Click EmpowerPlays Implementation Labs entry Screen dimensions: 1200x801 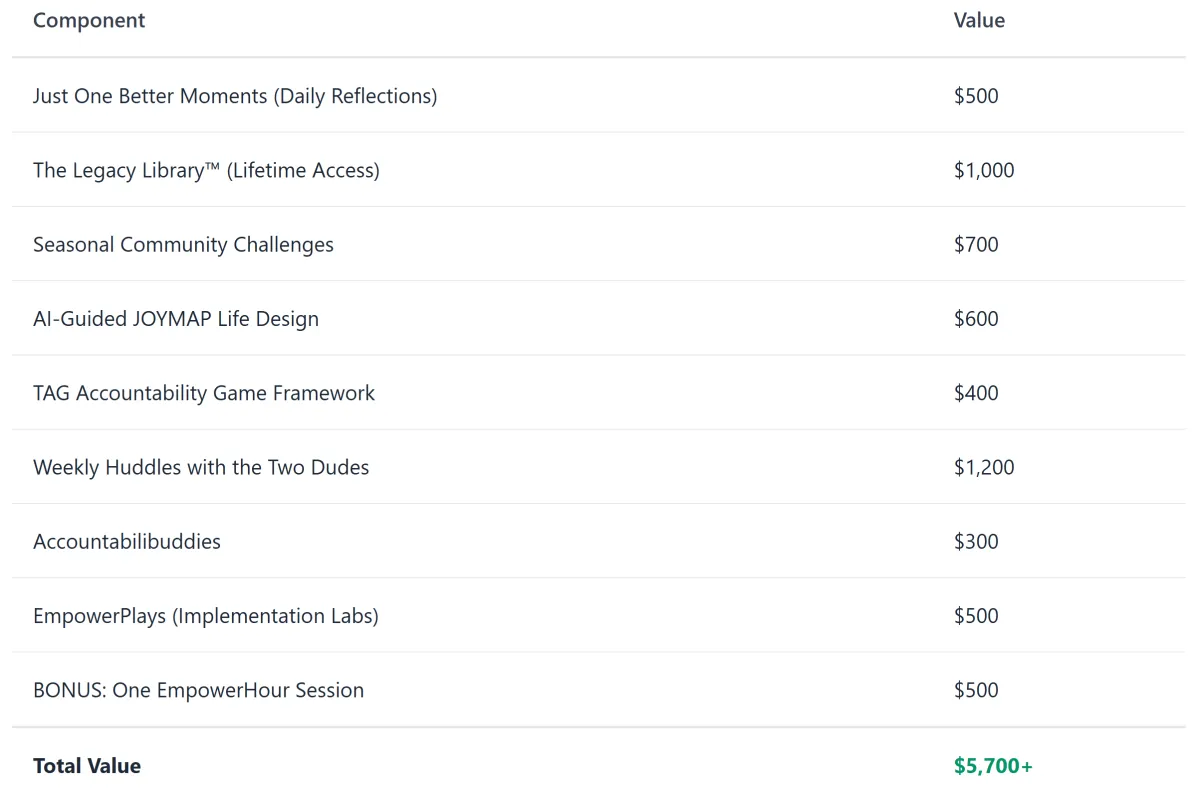206,616
